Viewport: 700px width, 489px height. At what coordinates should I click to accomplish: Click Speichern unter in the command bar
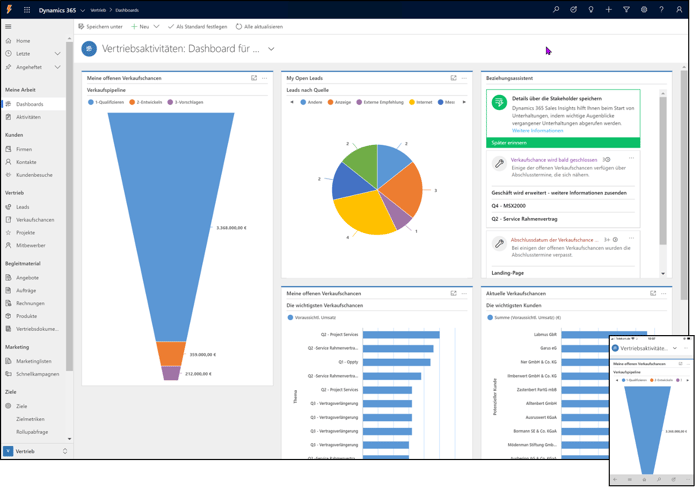[x=100, y=27]
